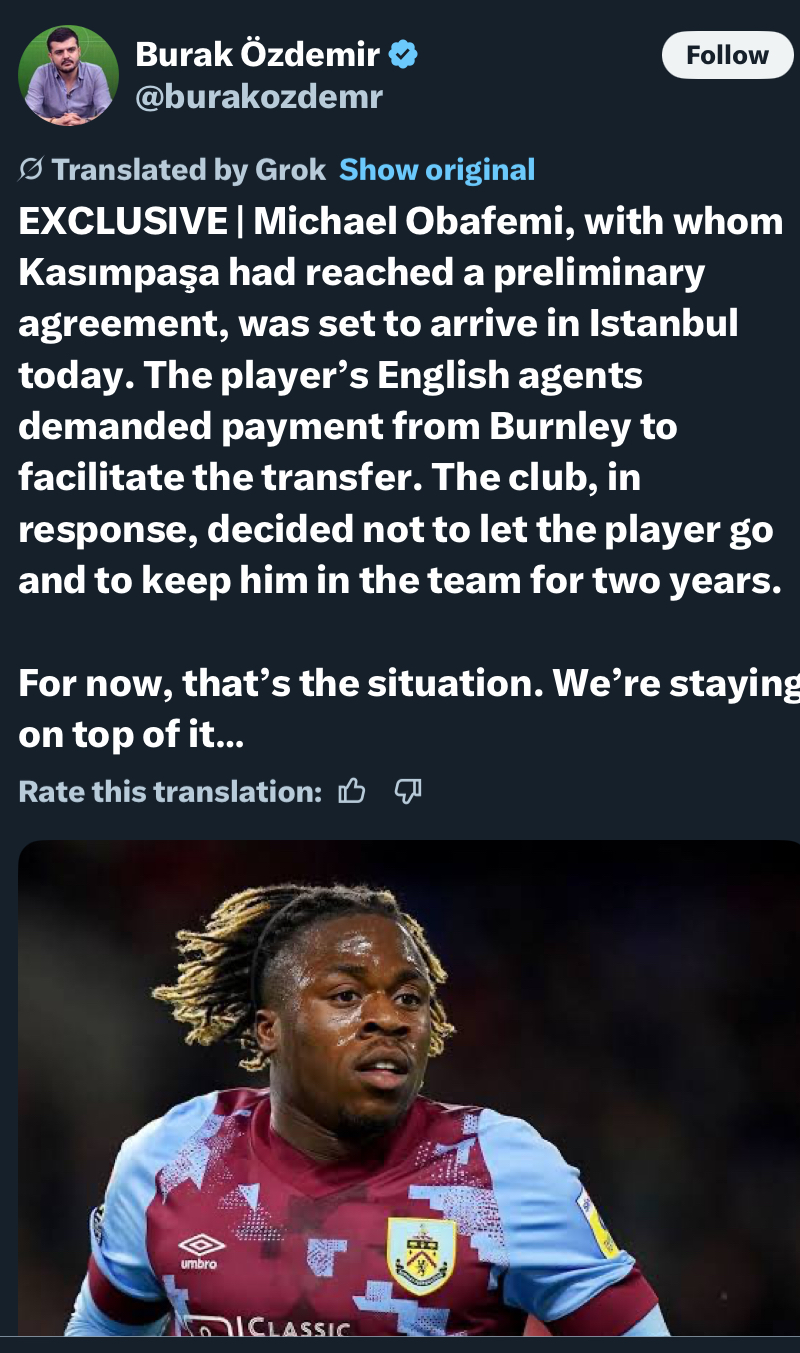
Task: Open the attached player photo
Action: (409, 1088)
